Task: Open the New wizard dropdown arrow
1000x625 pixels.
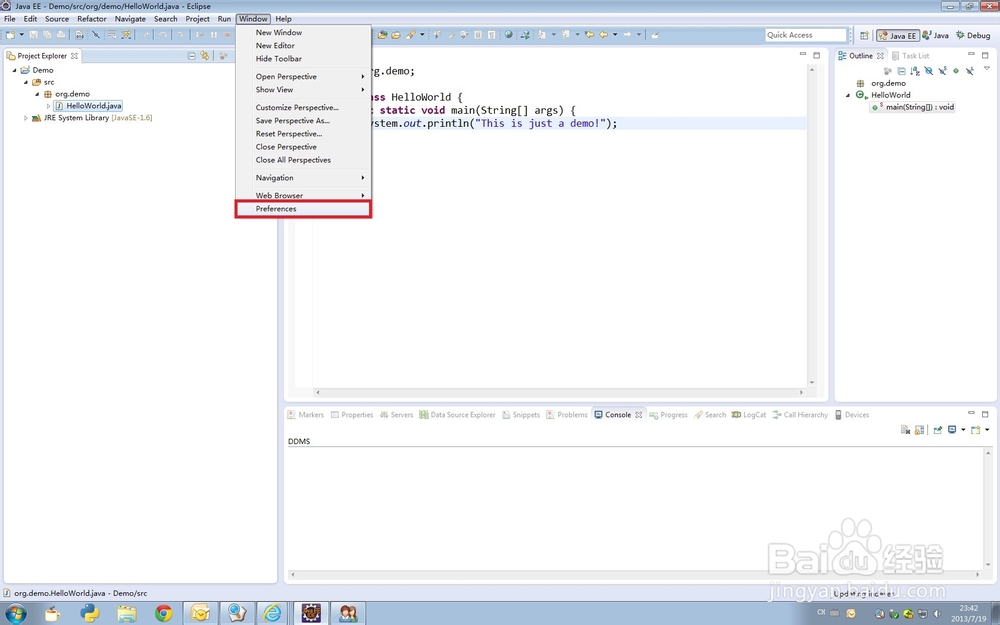Action: tap(21, 34)
